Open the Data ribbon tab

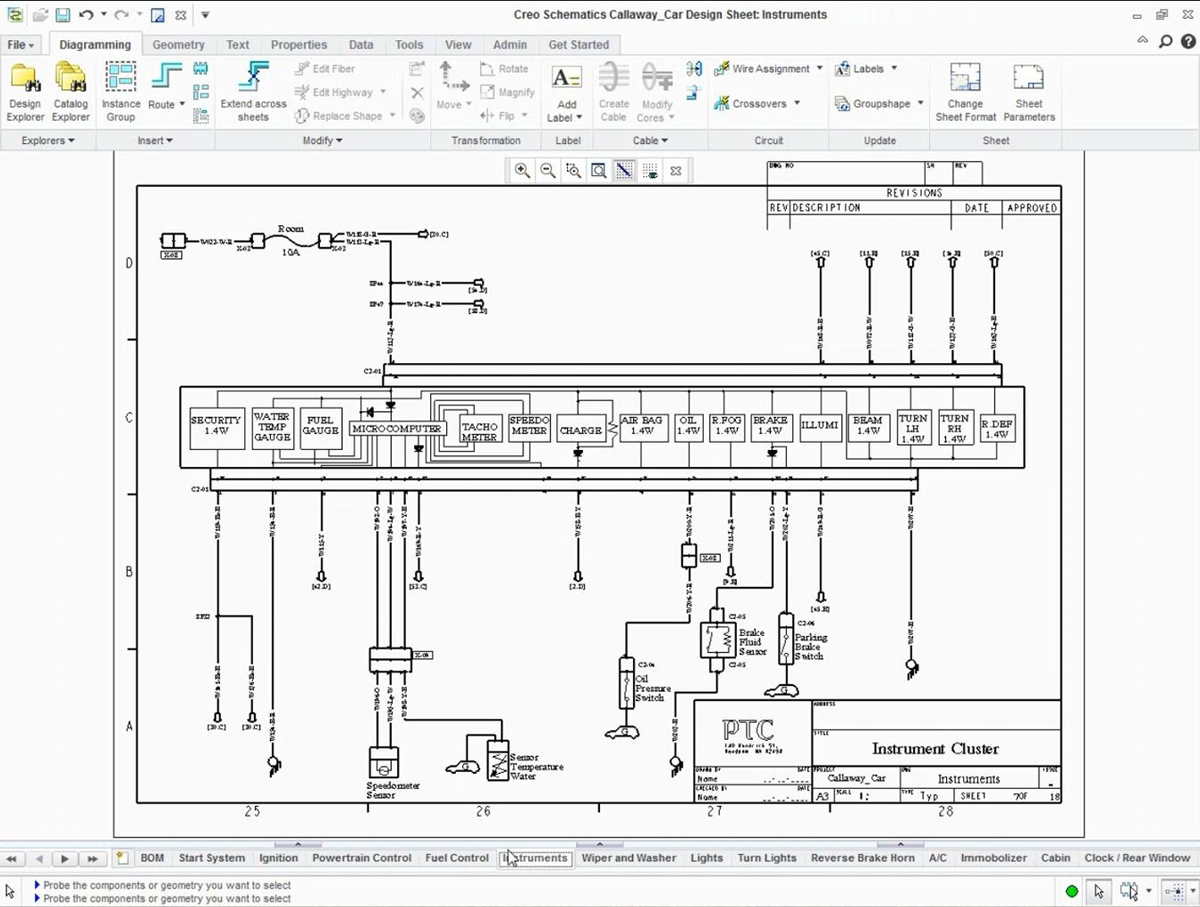[362, 45]
